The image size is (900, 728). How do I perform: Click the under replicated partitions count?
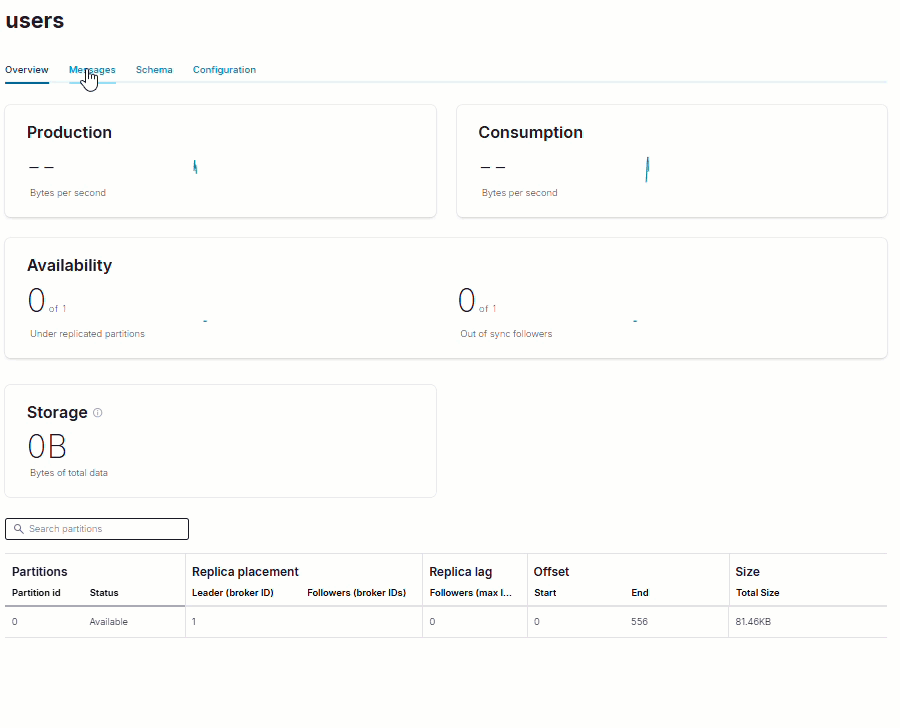pyautogui.click(x=37, y=301)
